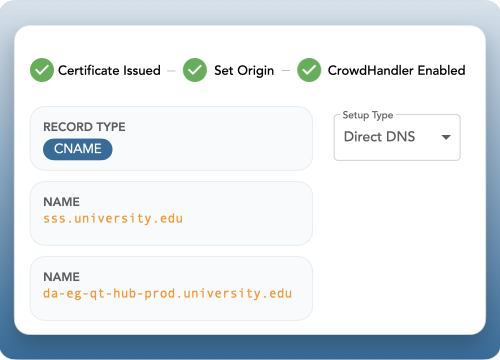This screenshot has height=360, width=500.
Task: Click the Certificate Issued green checkmark icon
Action: 42,70
